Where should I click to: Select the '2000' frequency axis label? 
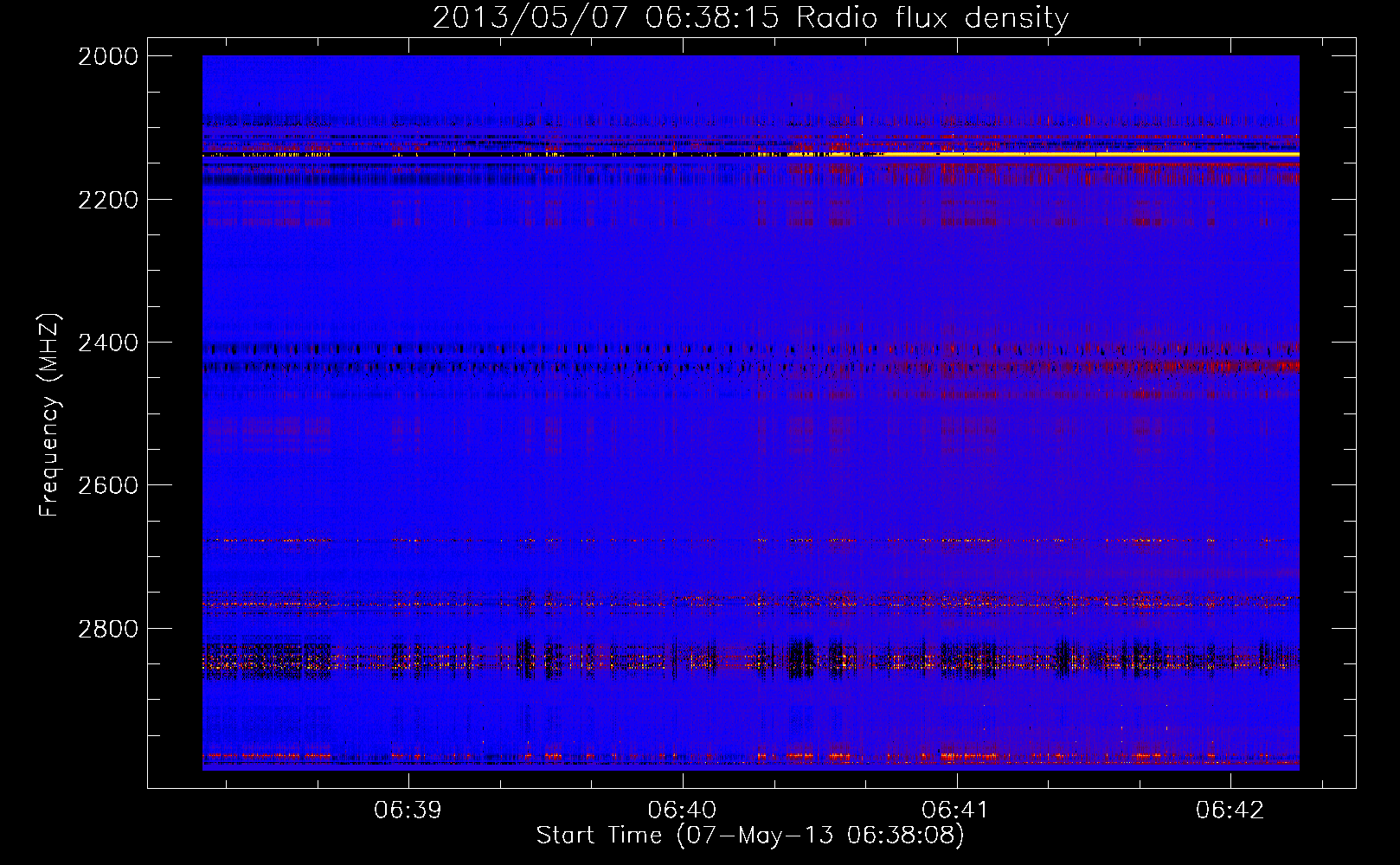[x=108, y=56]
